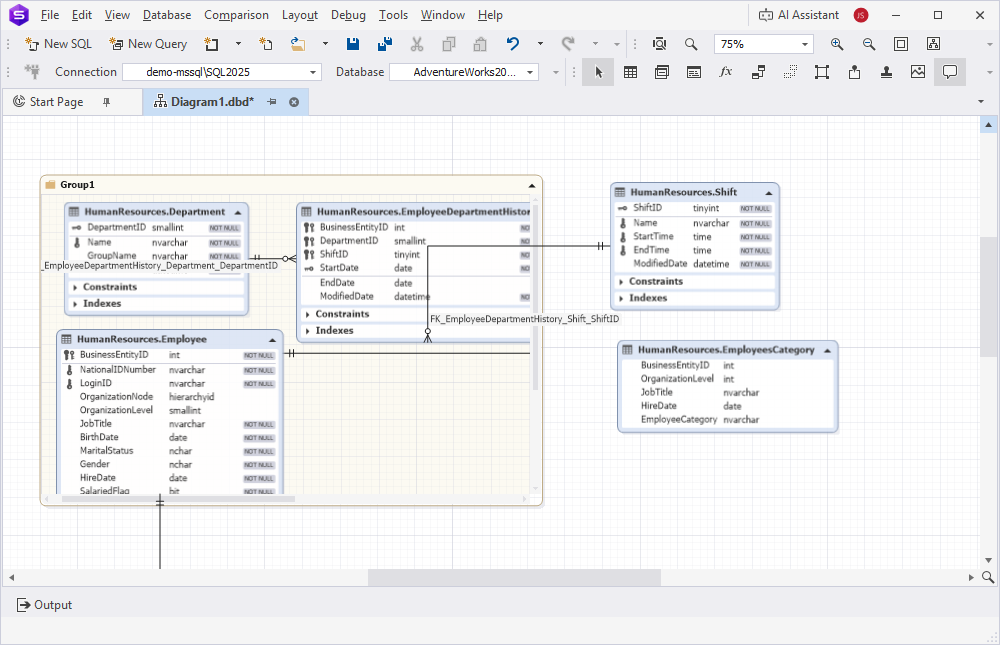Select the New Table tool
1000x645 pixels.
[x=630, y=72]
